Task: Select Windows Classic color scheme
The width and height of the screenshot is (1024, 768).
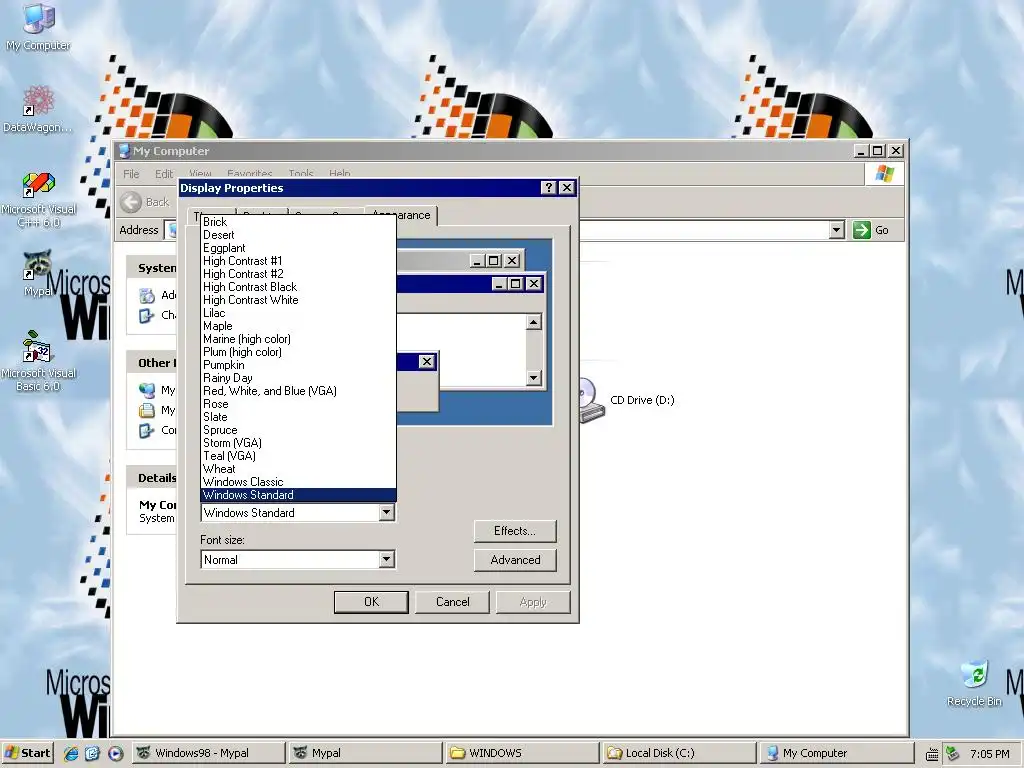Action: pyautogui.click(x=298, y=482)
